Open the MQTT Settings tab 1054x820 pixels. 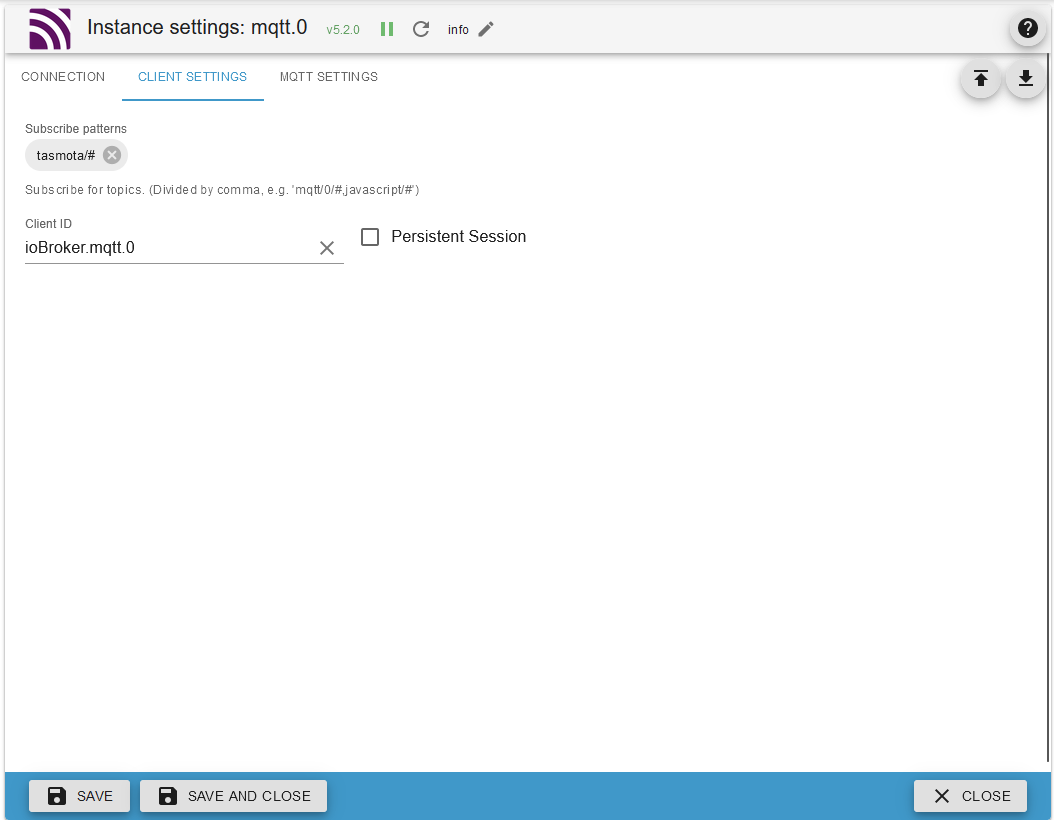tap(329, 77)
